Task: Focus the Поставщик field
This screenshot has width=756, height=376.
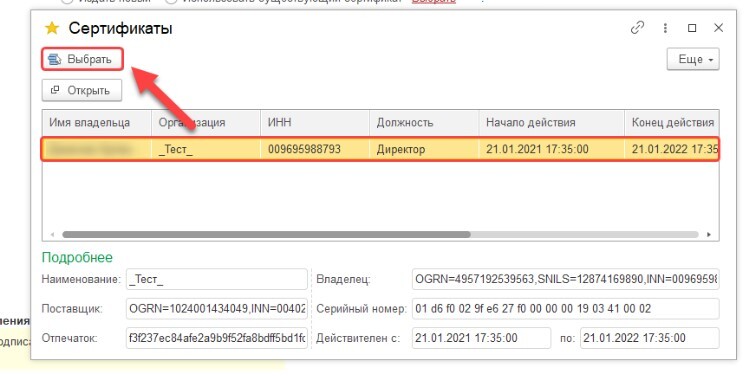Action: click(216, 309)
